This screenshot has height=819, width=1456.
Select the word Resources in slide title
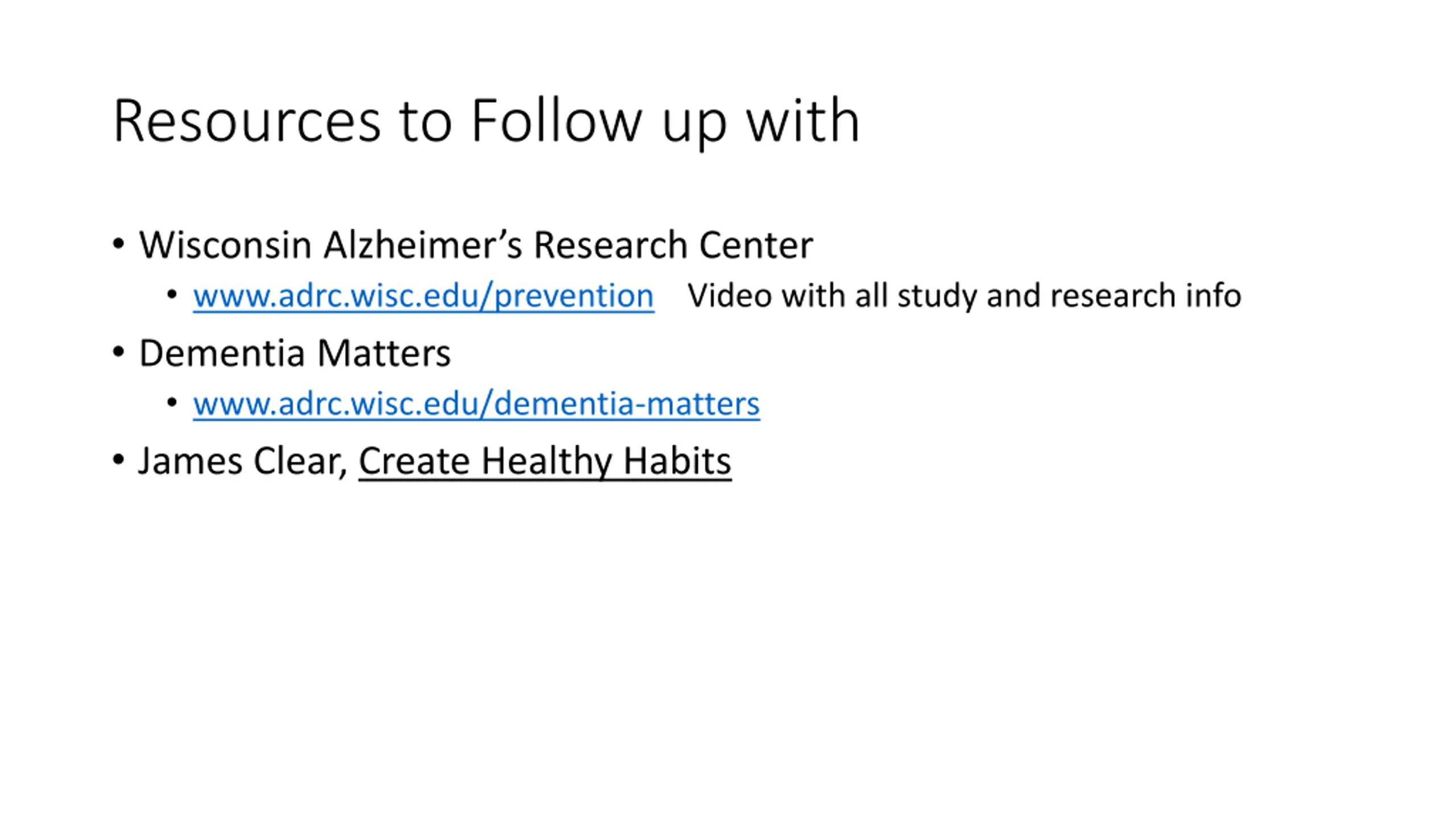(247, 121)
